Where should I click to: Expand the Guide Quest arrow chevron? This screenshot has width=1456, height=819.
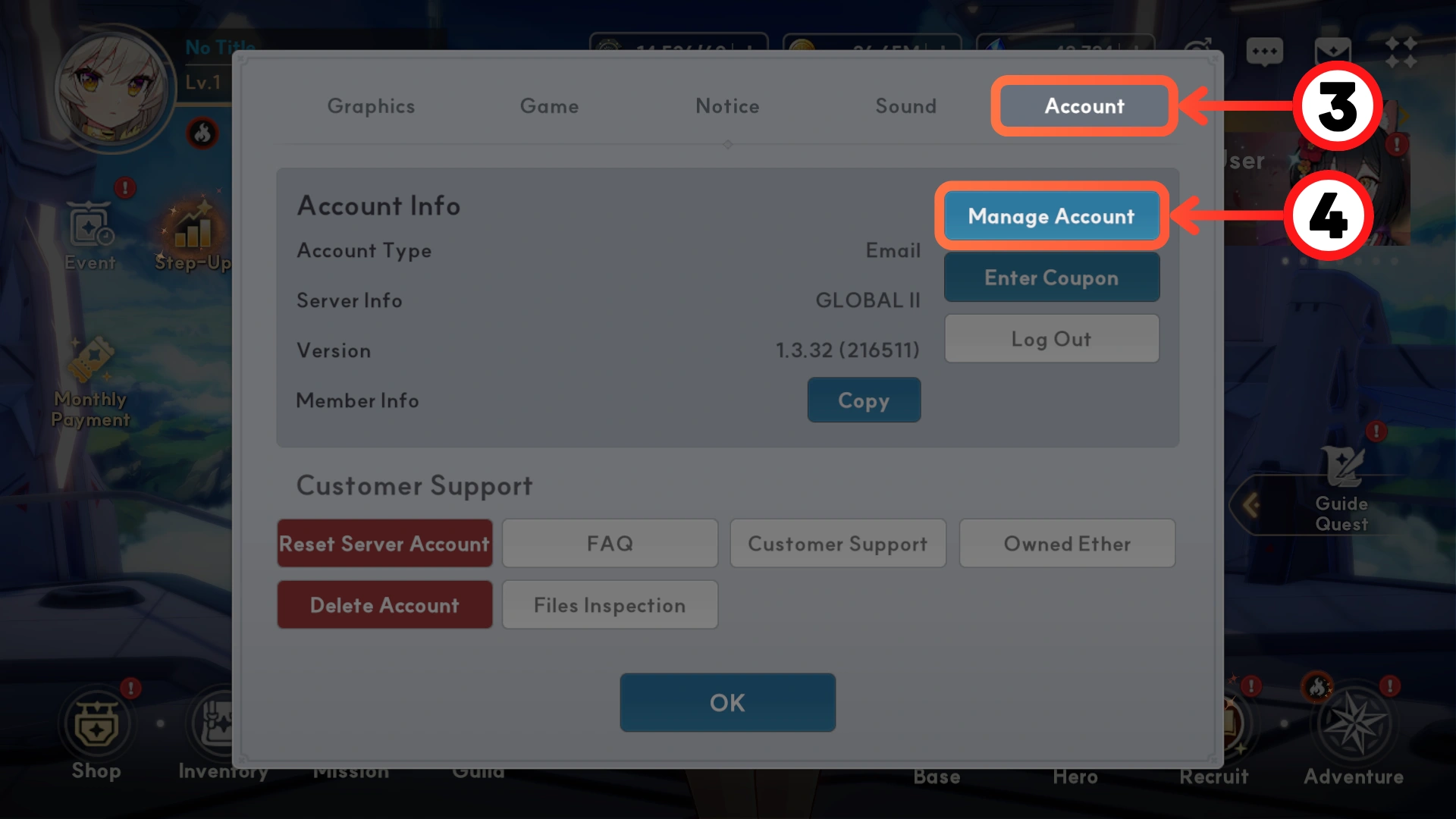pyautogui.click(x=1251, y=505)
